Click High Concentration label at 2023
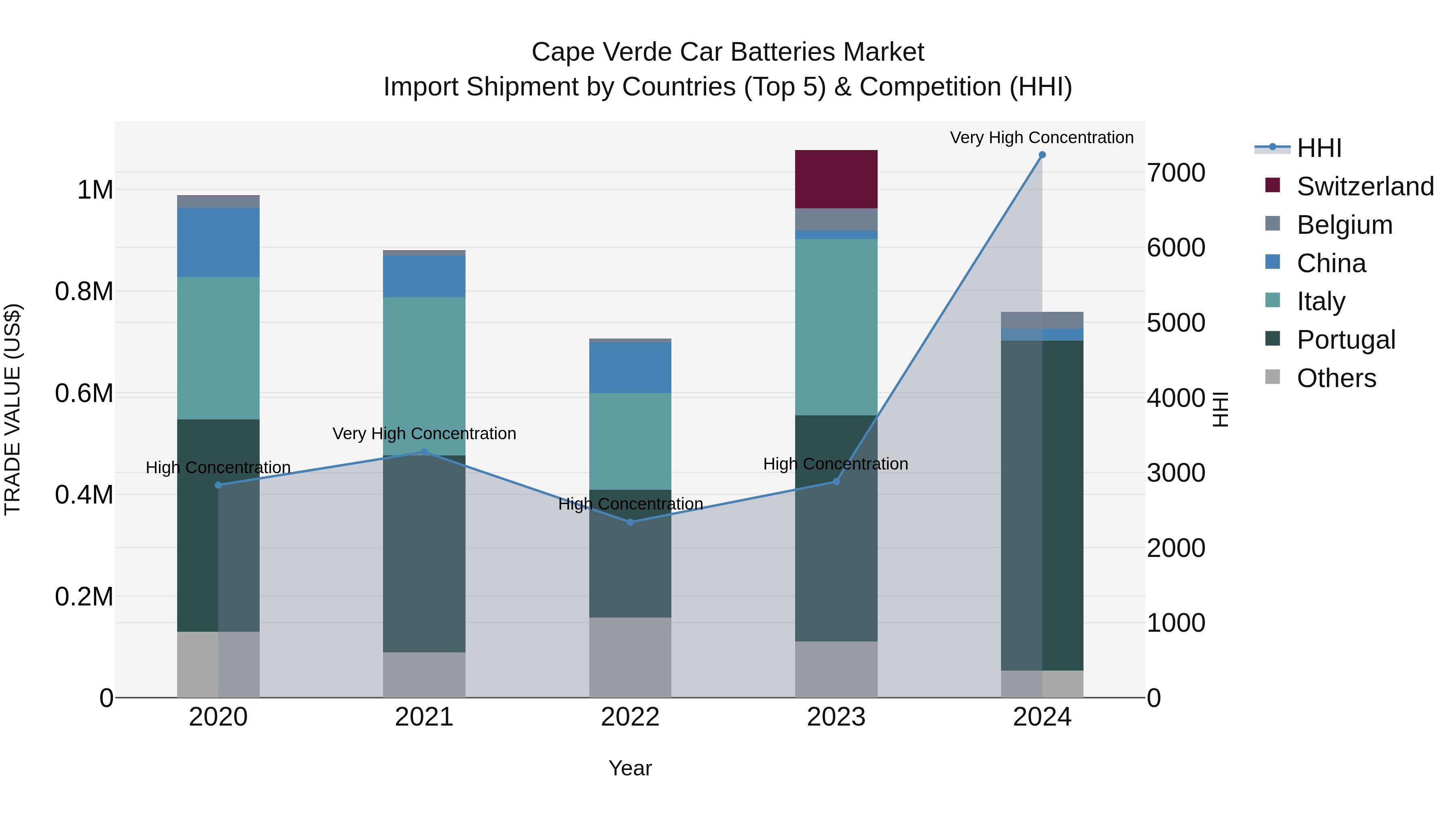This screenshot has height=819, width=1456. tap(836, 463)
